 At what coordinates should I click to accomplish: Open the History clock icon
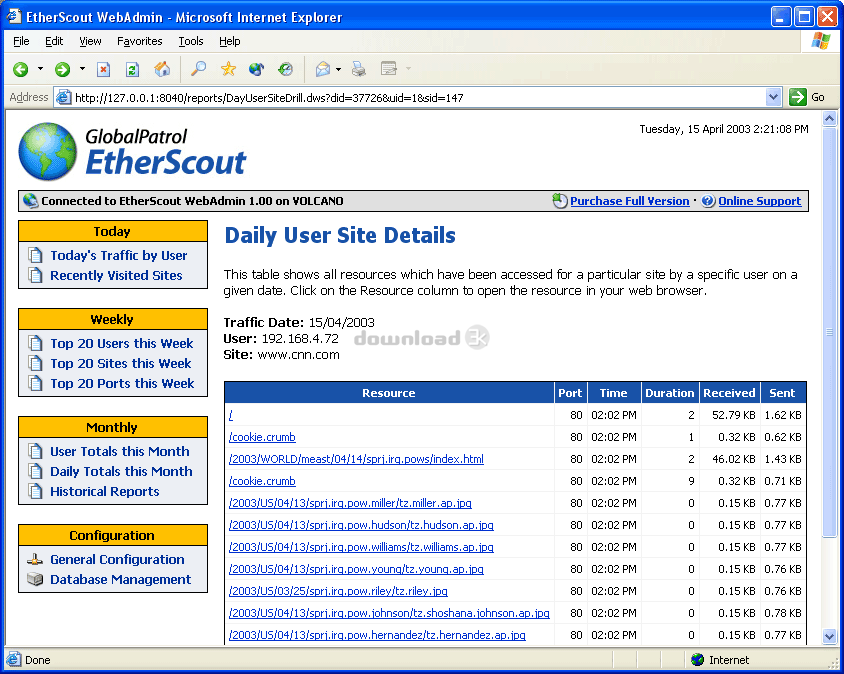[285, 69]
